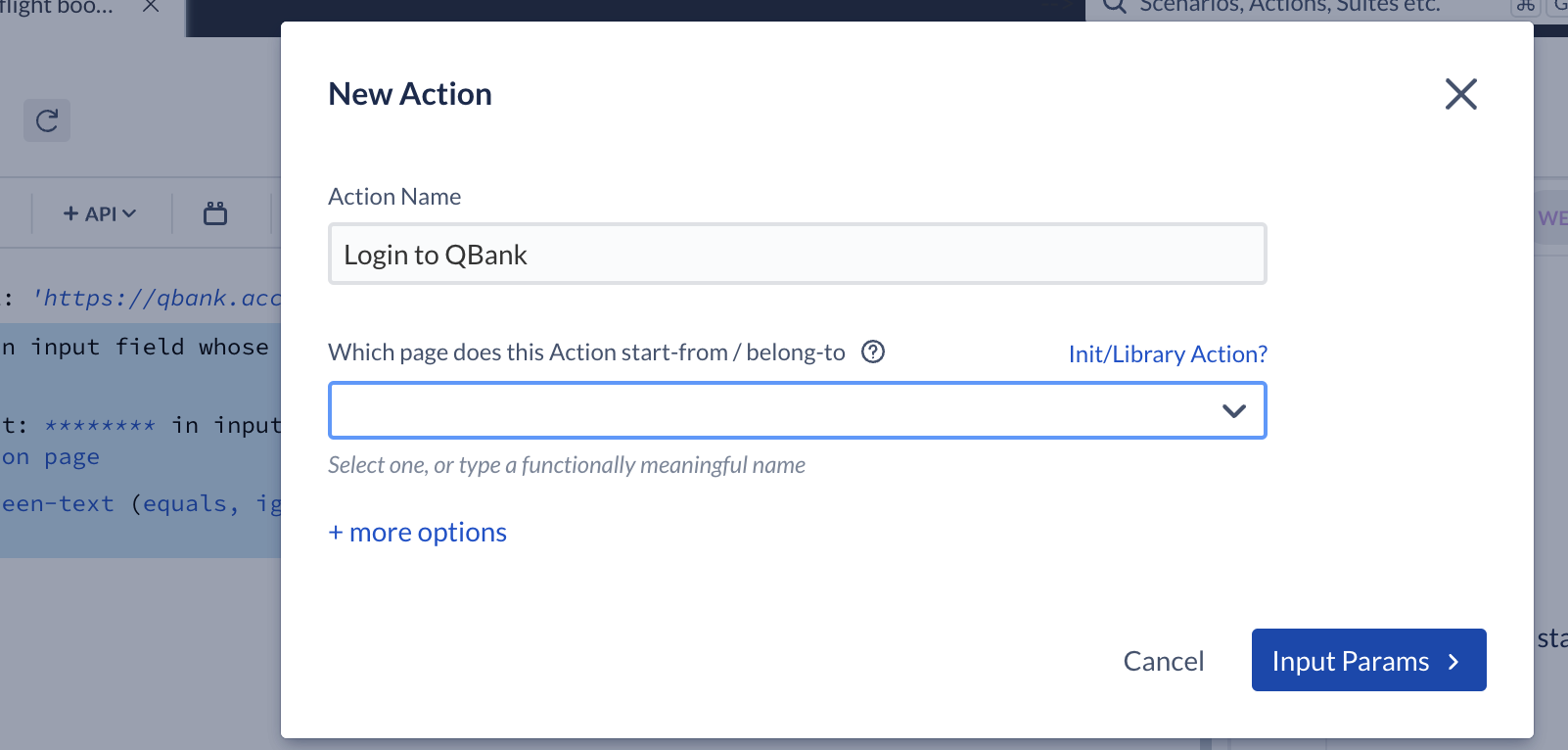1568x750 pixels.
Task: Click the refresh icon behind the dialog
Action: pyautogui.click(x=47, y=120)
